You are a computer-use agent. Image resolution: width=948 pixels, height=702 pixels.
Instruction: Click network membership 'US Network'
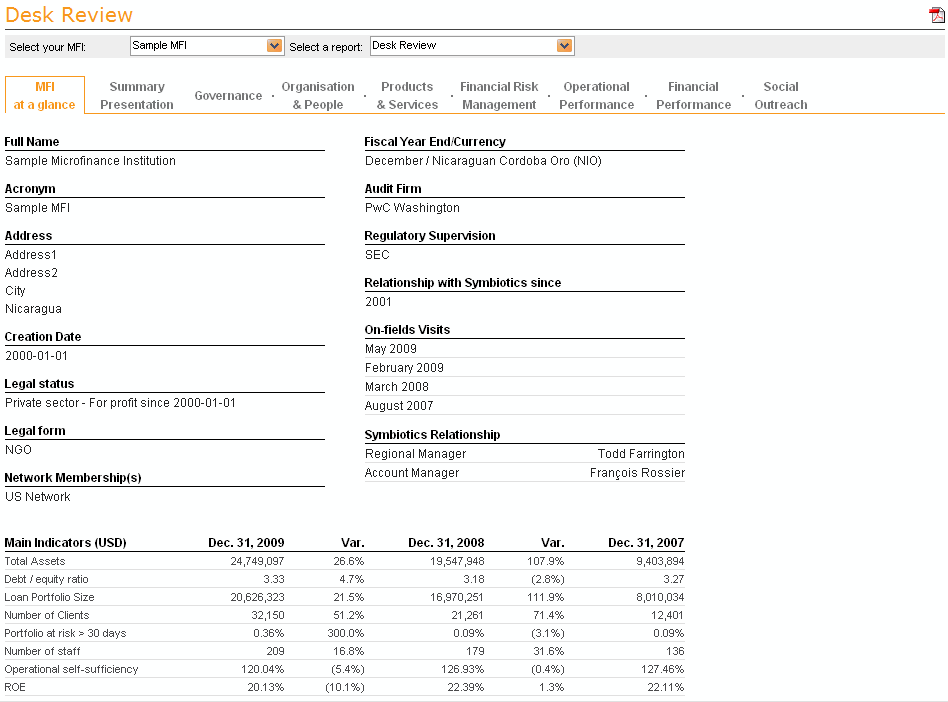pyautogui.click(x=37, y=497)
